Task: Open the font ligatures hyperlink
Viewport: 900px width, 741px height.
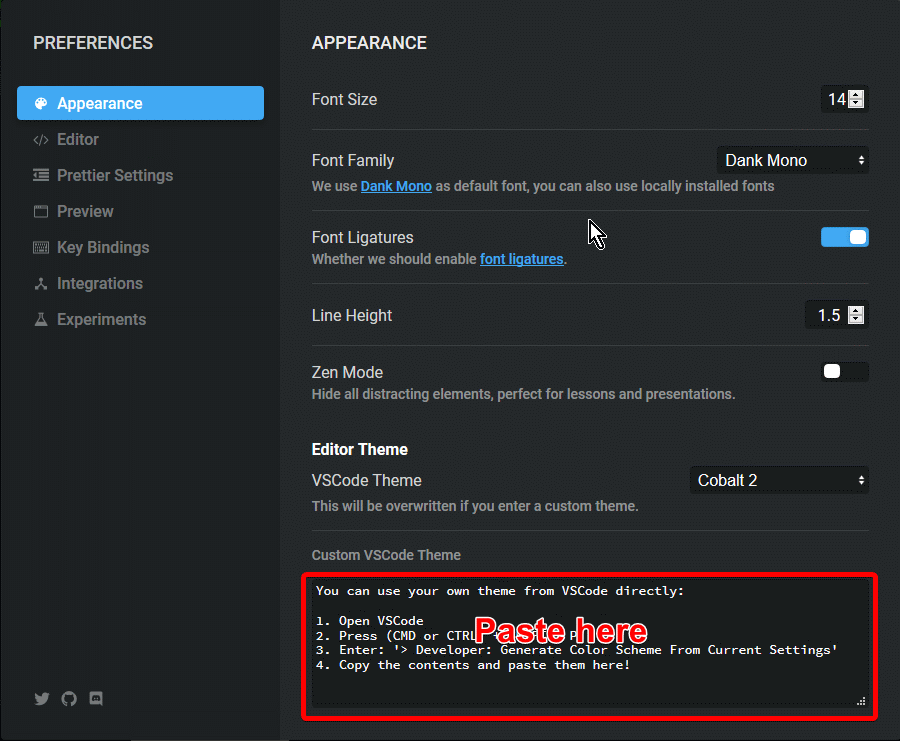Action: coord(521,259)
